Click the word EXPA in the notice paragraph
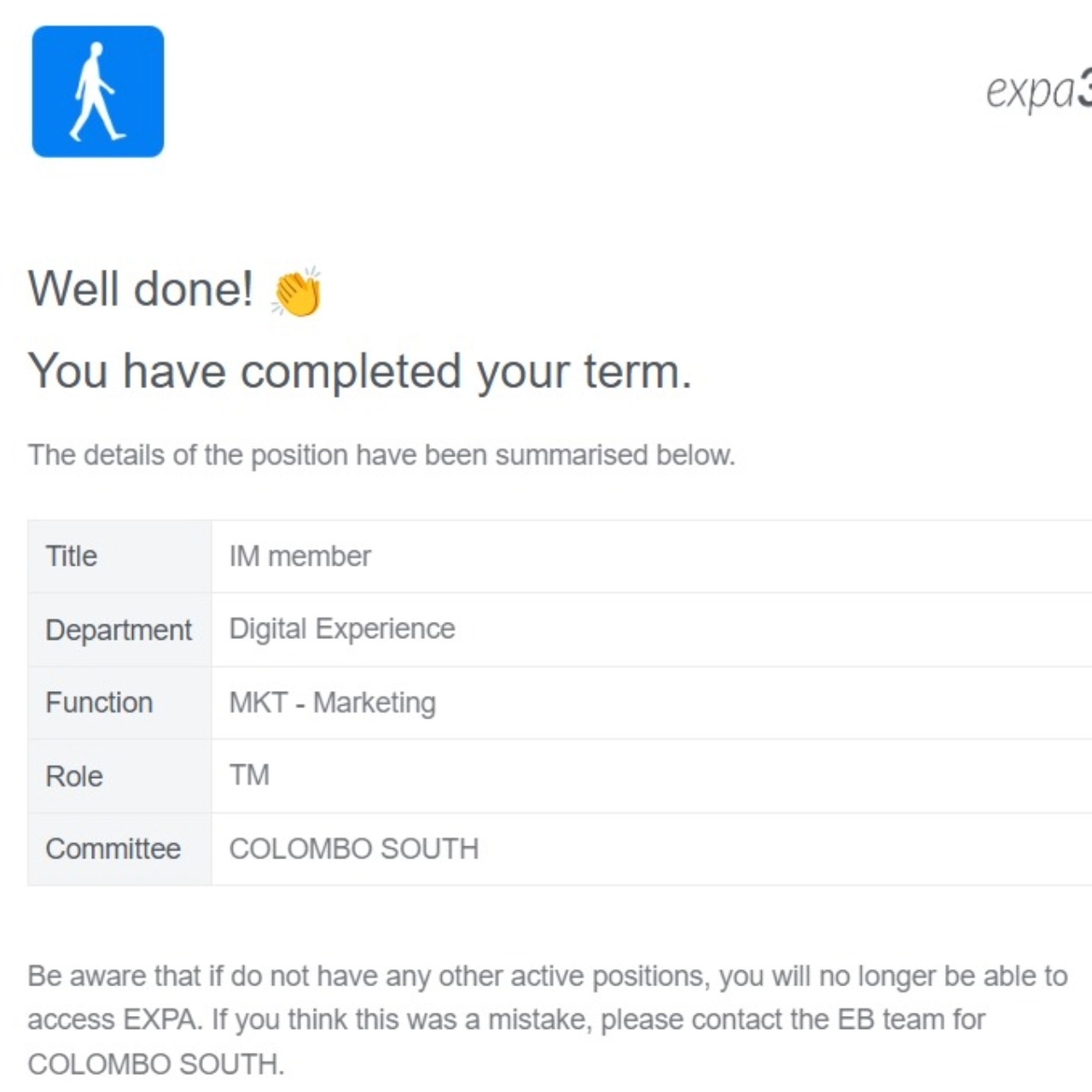 point(160,1019)
